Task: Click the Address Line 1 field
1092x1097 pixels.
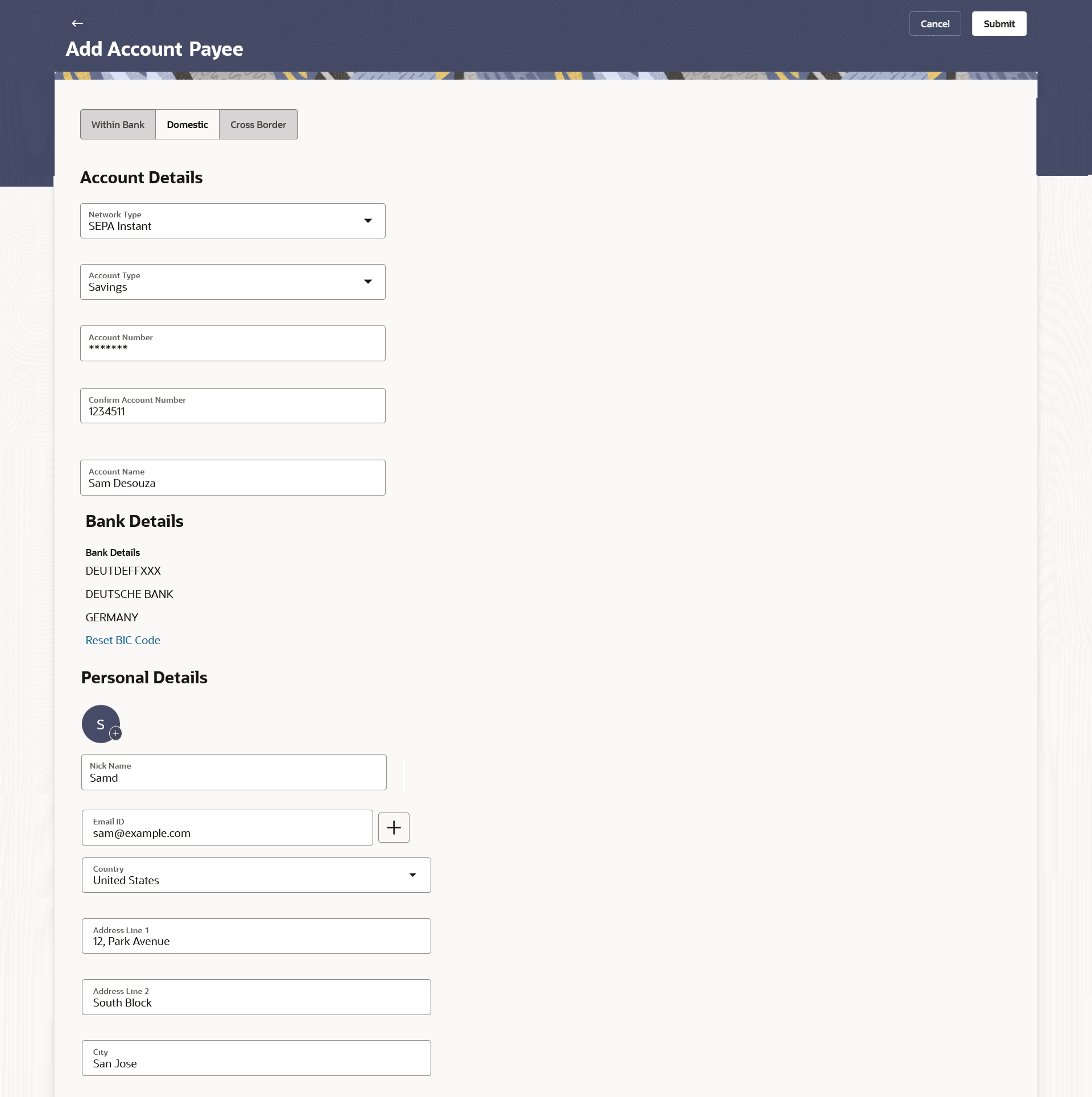Action: pyautogui.click(x=256, y=936)
